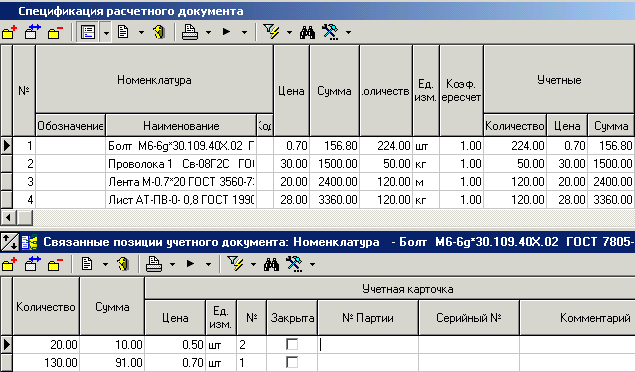Click the Обозначение column header

[x=70, y=126]
